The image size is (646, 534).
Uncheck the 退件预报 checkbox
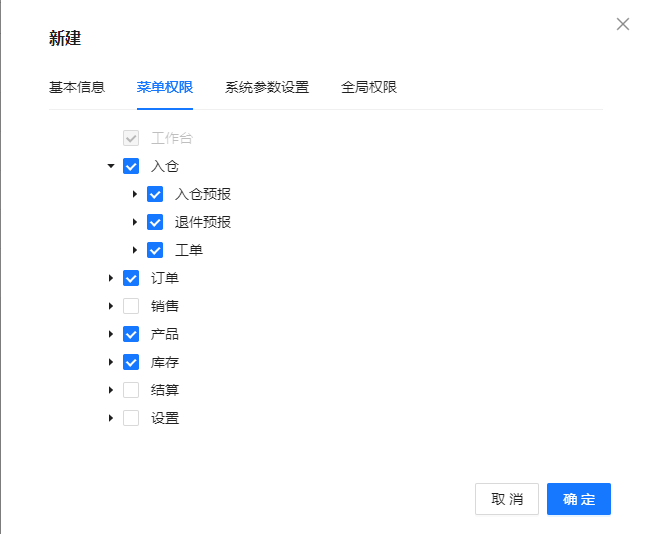click(x=155, y=222)
